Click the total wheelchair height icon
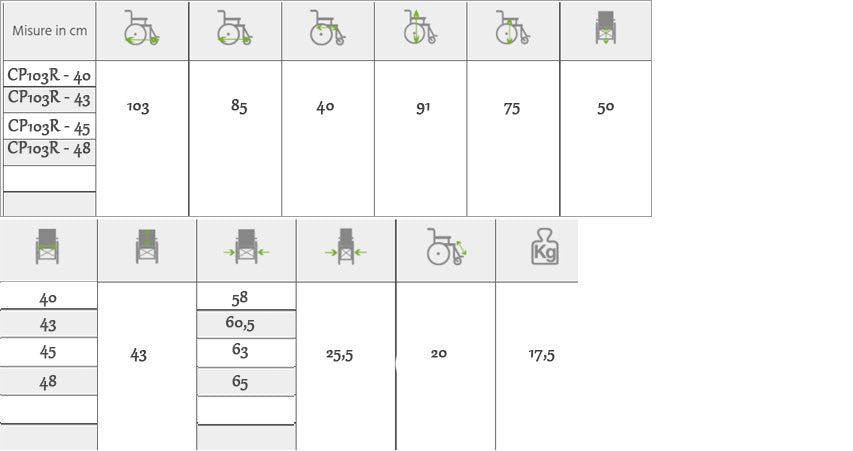The width and height of the screenshot is (853, 451). point(420,29)
